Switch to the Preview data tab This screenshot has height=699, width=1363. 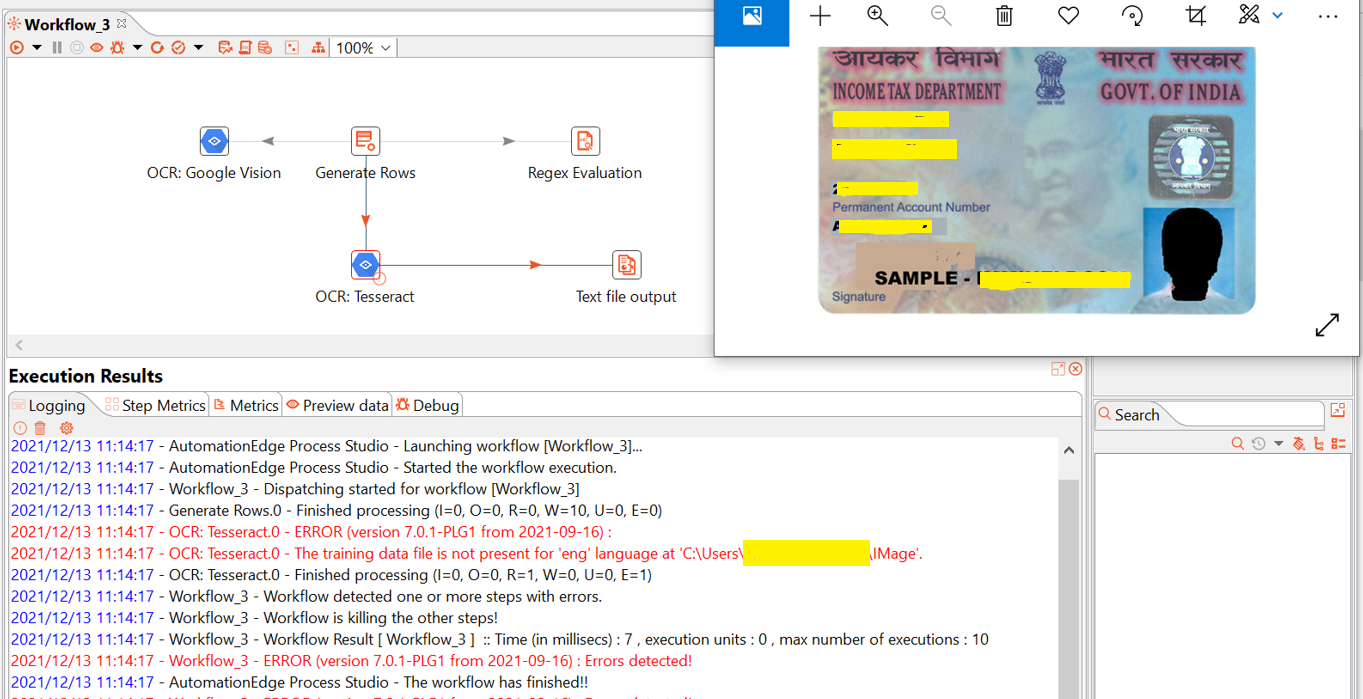point(337,405)
